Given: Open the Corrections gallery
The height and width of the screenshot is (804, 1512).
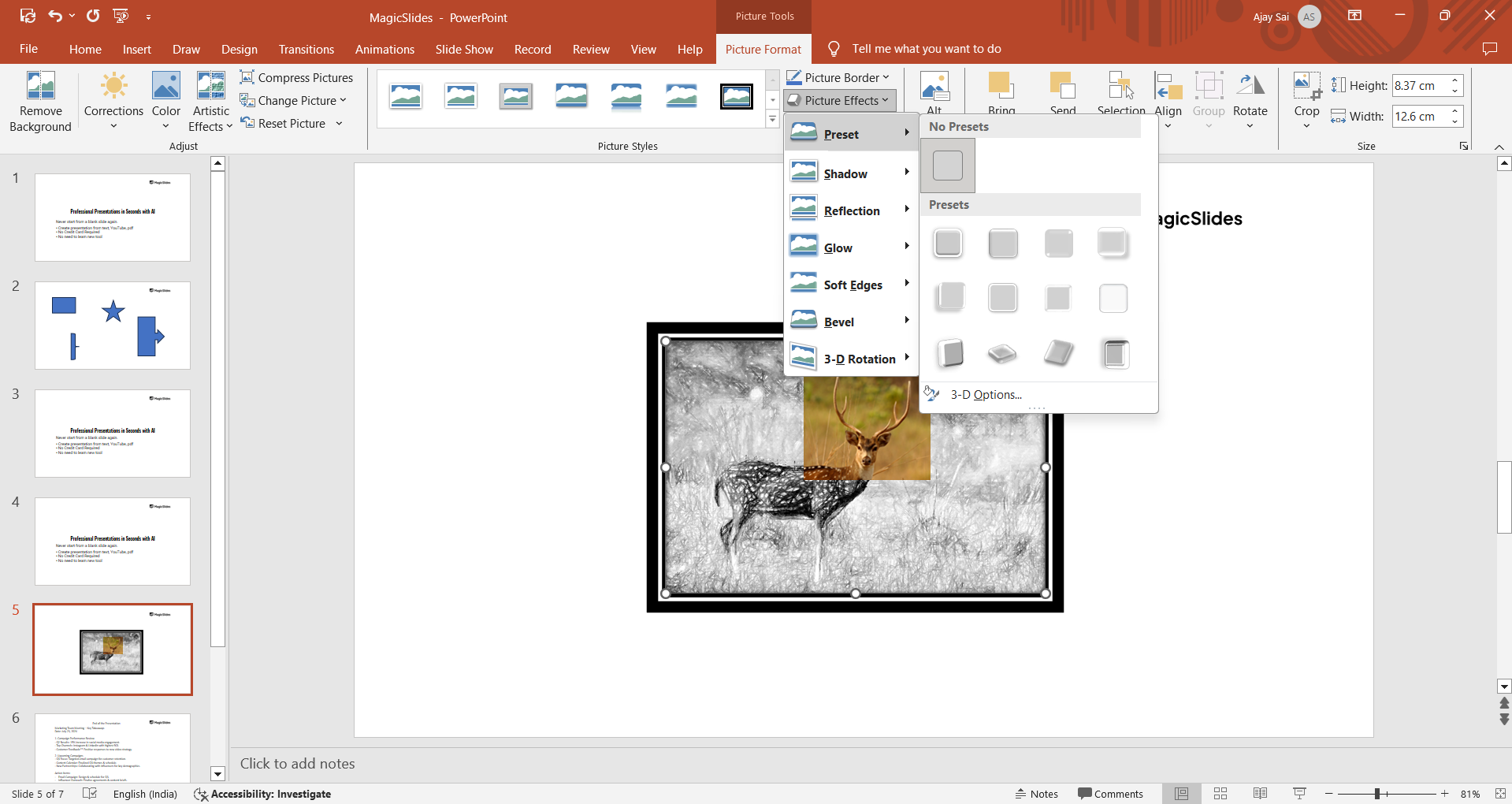Looking at the screenshot, I should [113, 100].
